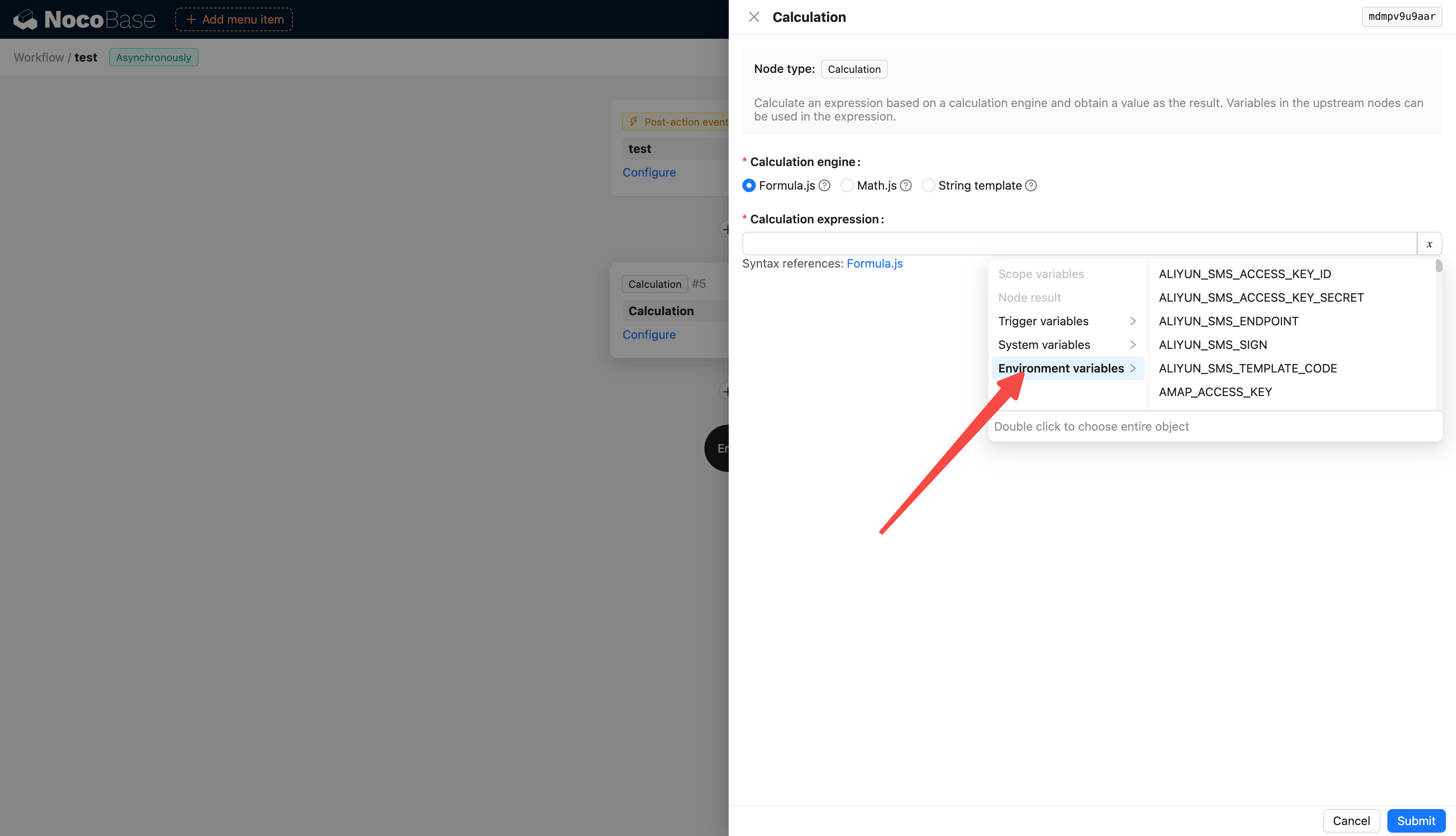Click the variable picker x button
1456x836 pixels.
click(x=1429, y=244)
